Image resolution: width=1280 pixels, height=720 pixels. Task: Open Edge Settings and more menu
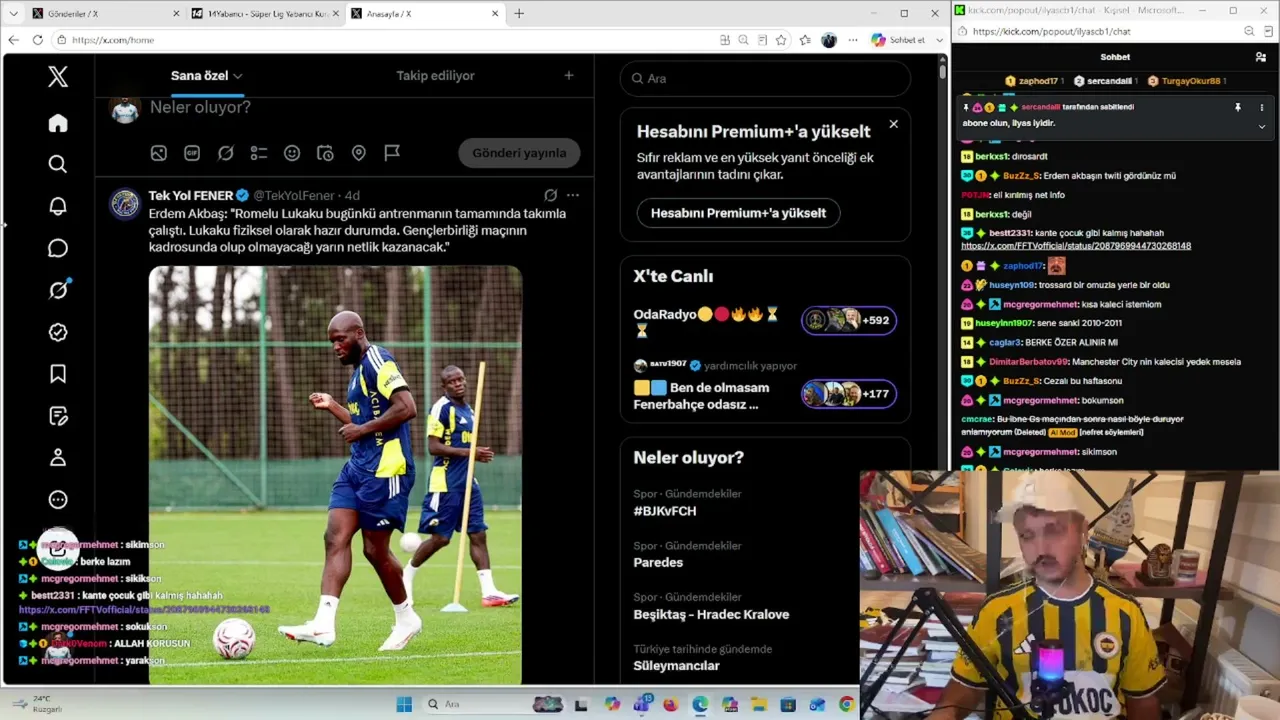click(853, 40)
